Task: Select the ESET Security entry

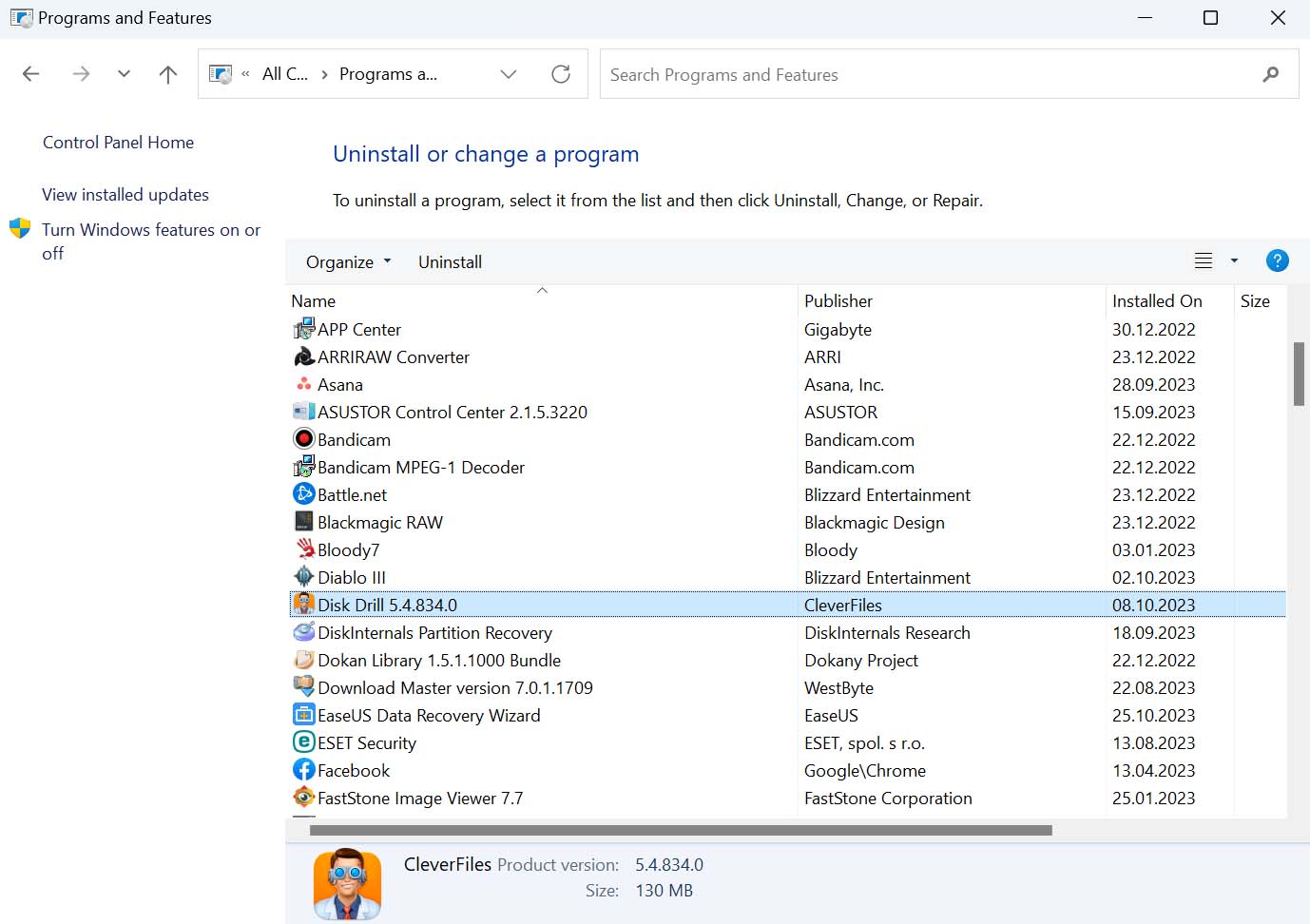Action: [x=366, y=743]
